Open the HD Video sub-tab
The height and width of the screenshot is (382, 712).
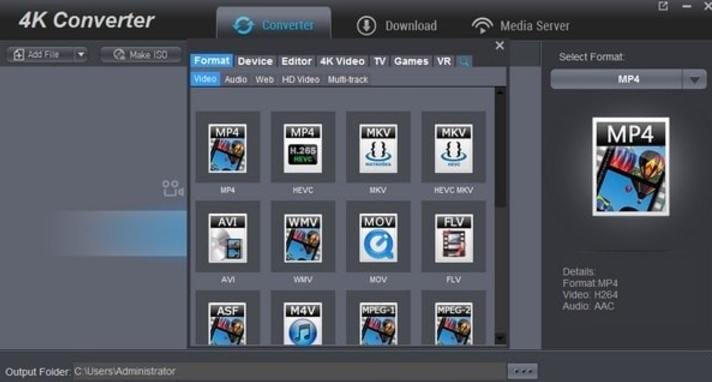pyautogui.click(x=301, y=79)
